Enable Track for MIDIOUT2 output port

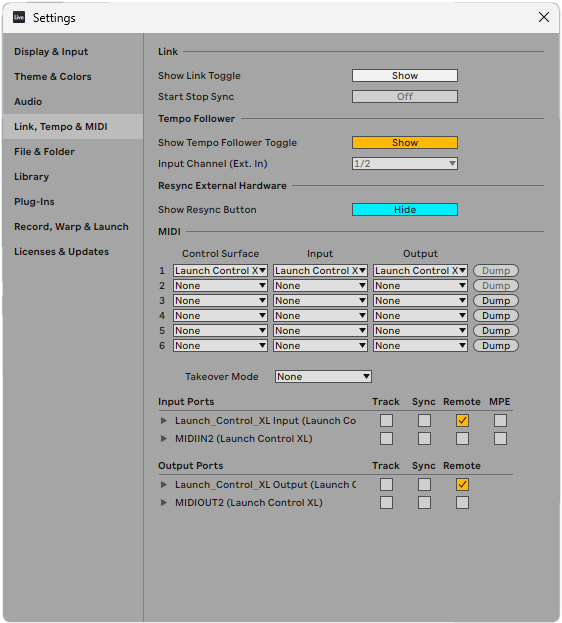coord(386,503)
